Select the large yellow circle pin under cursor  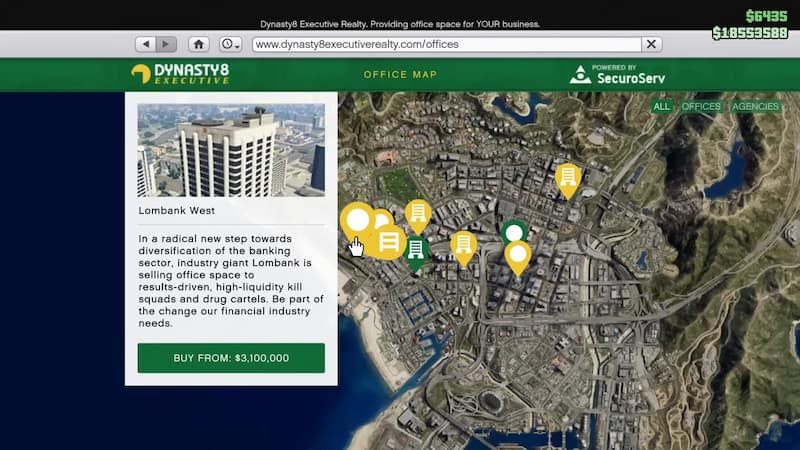pos(357,220)
